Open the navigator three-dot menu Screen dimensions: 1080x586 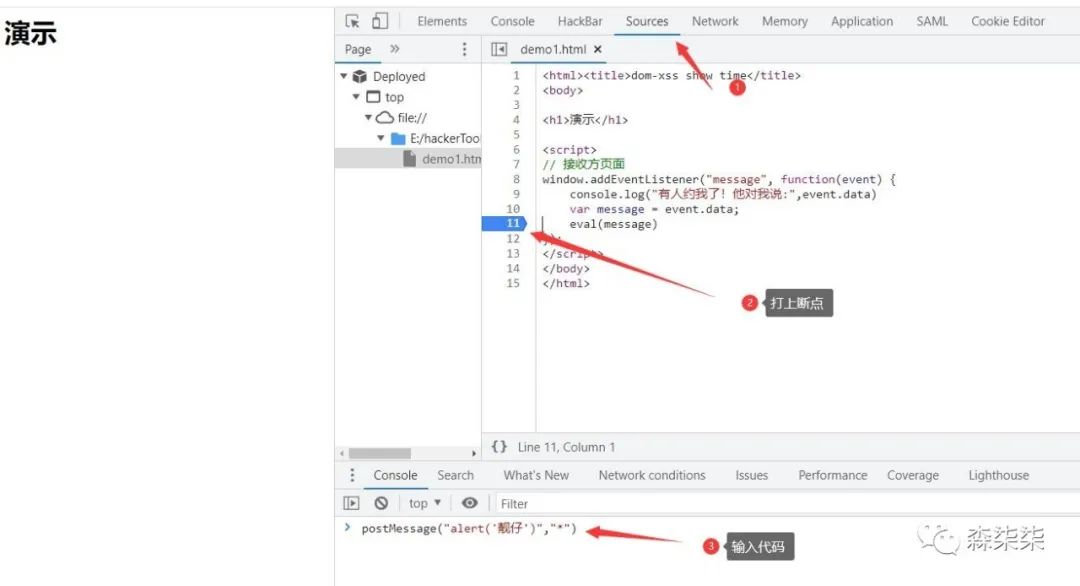[464, 49]
